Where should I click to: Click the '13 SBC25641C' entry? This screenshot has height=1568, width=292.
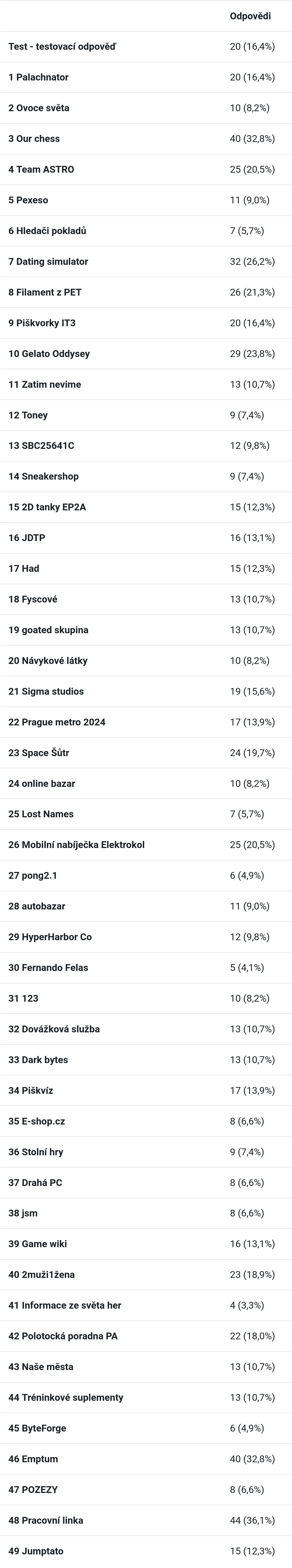146,446
